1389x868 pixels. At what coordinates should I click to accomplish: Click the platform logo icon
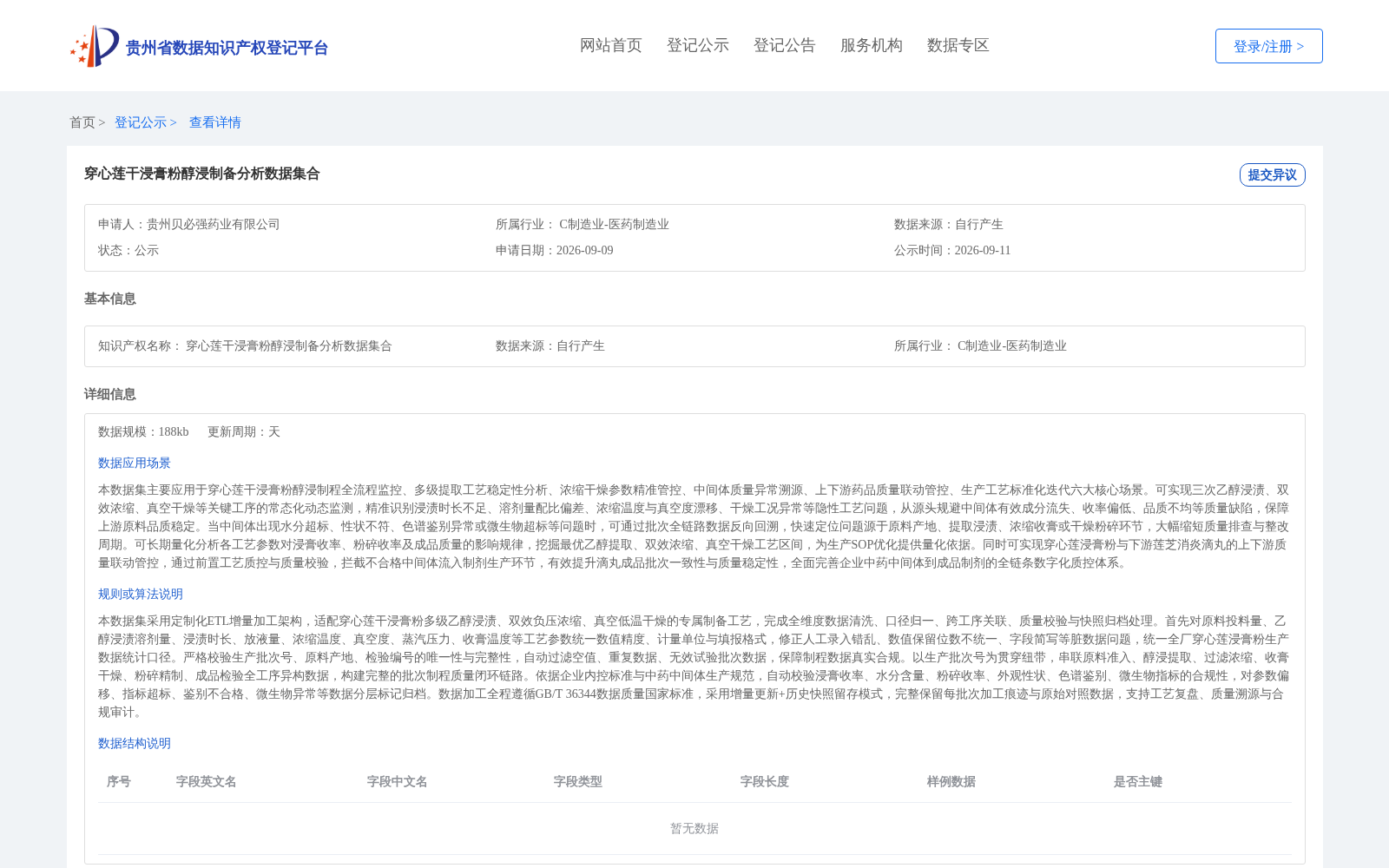click(x=95, y=46)
